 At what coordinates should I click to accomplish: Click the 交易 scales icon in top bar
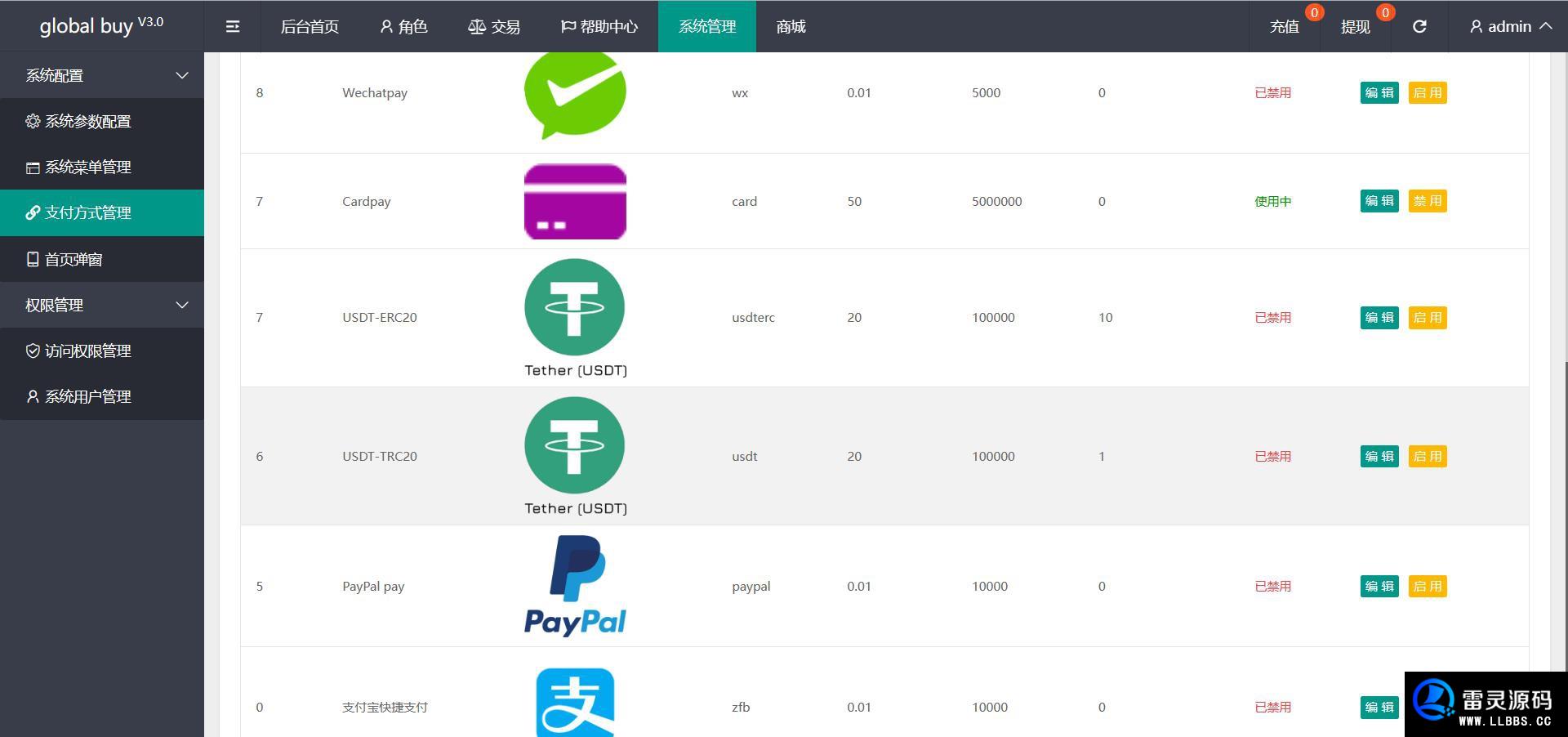click(476, 26)
